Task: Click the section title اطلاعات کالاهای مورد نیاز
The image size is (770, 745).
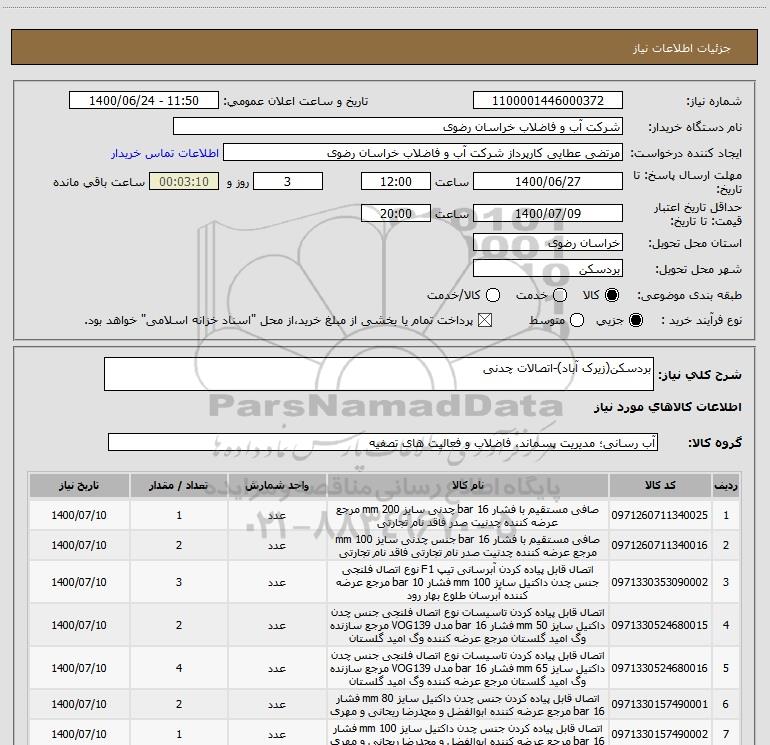Action: (668, 407)
